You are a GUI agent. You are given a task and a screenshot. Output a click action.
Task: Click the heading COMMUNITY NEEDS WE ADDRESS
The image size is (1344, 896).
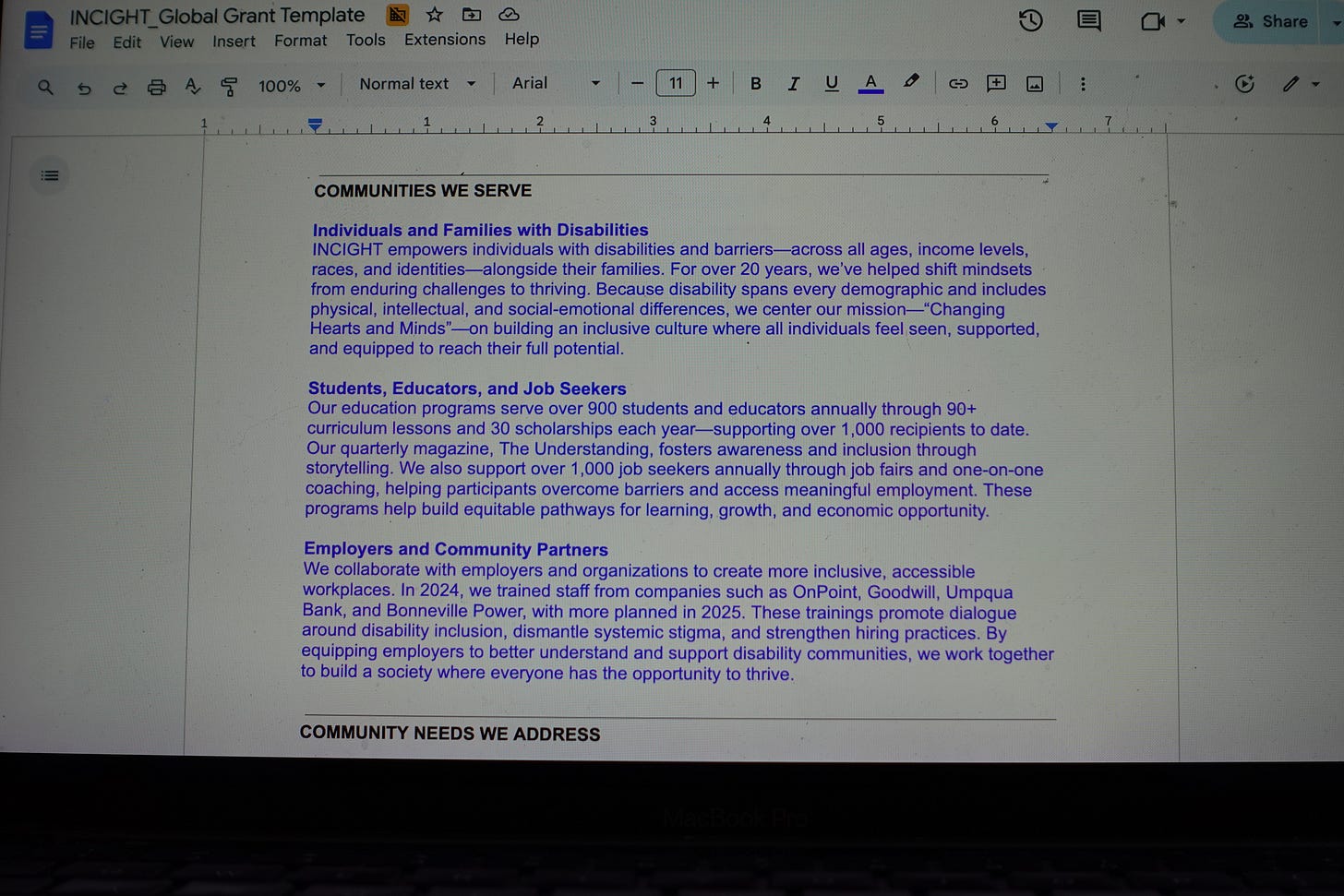(450, 734)
